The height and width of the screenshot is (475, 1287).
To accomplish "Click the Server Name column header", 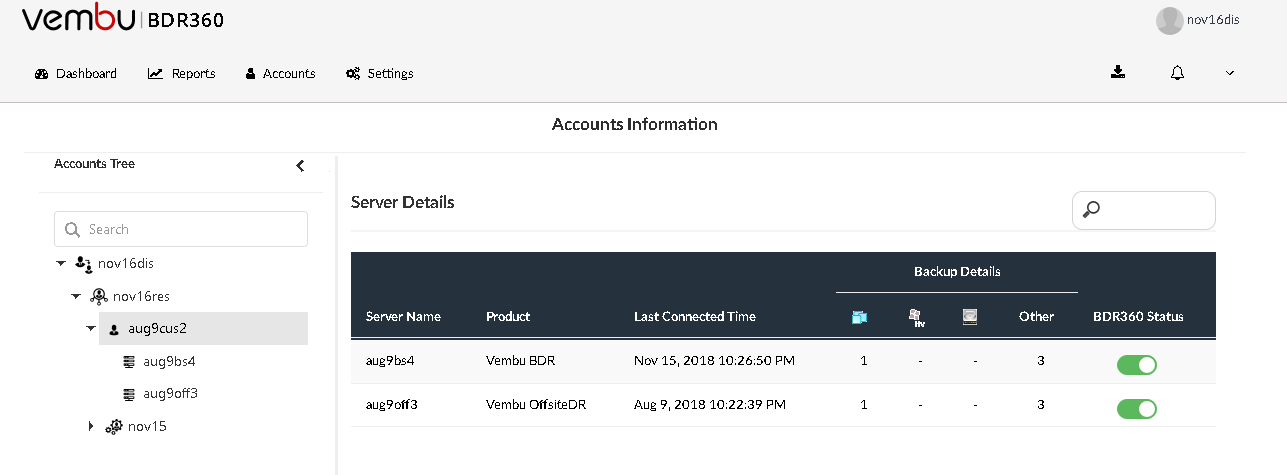I will coord(403,316).
